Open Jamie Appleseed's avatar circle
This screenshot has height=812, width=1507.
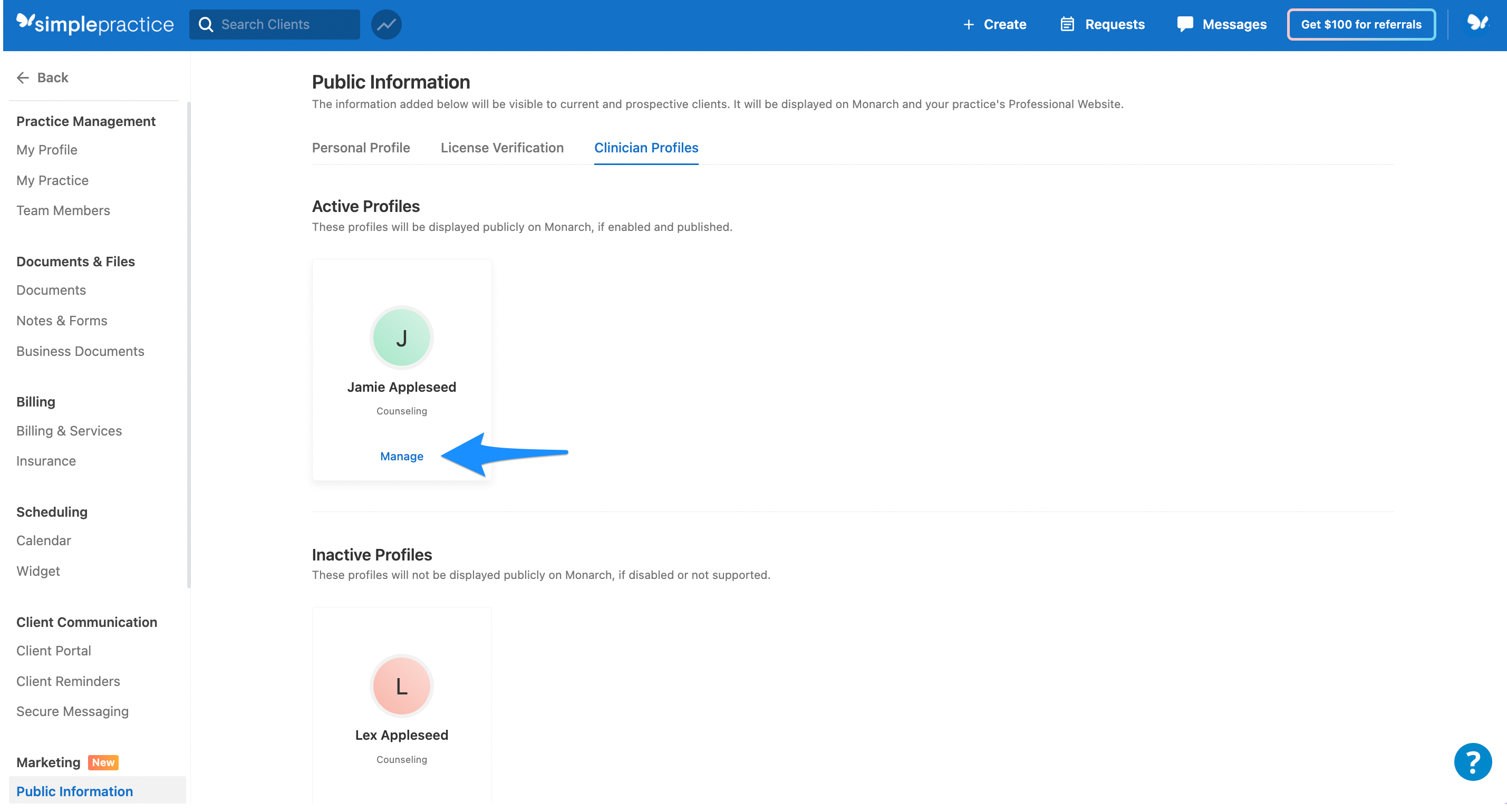coord(401,337)
